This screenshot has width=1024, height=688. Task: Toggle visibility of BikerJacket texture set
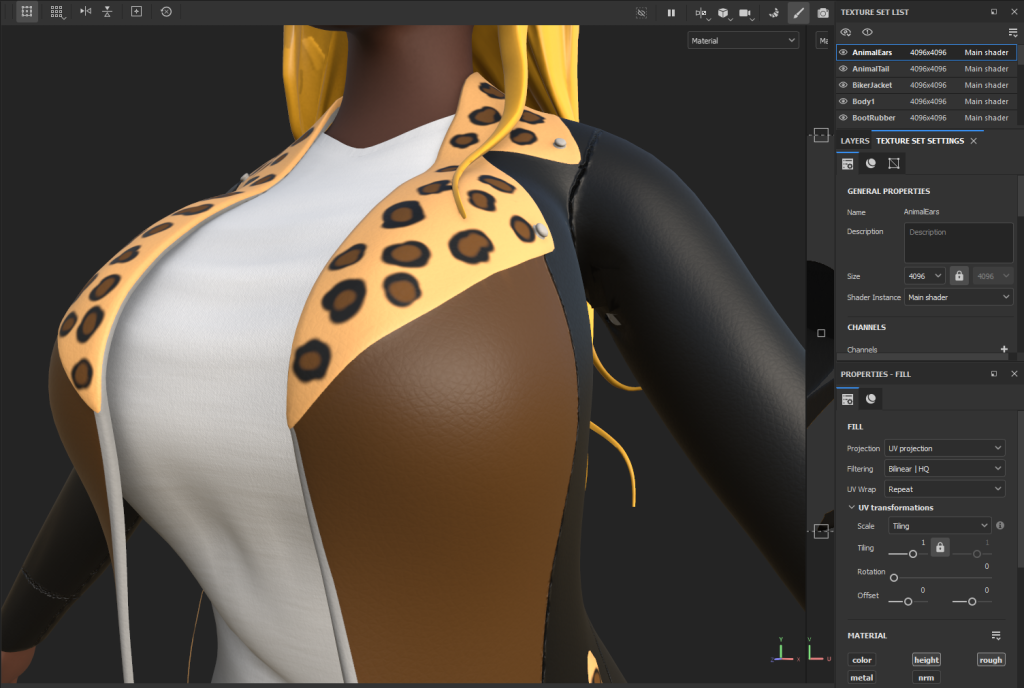pyautogui.click(x=843, y=85)
